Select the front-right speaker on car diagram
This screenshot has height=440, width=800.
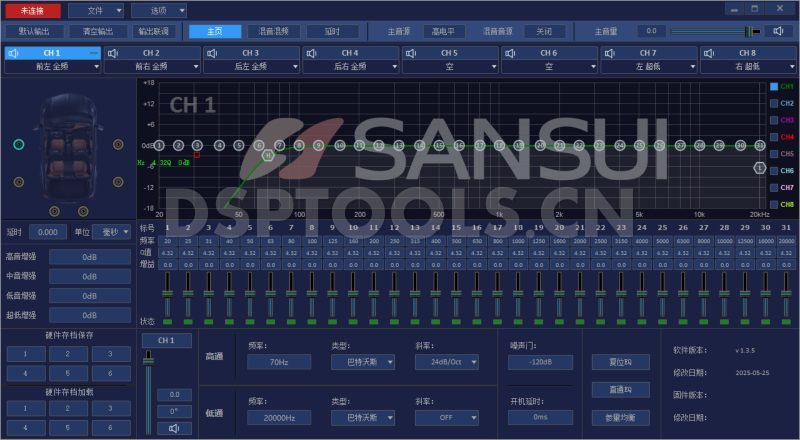pyautogui.click(x=118, y=144)
